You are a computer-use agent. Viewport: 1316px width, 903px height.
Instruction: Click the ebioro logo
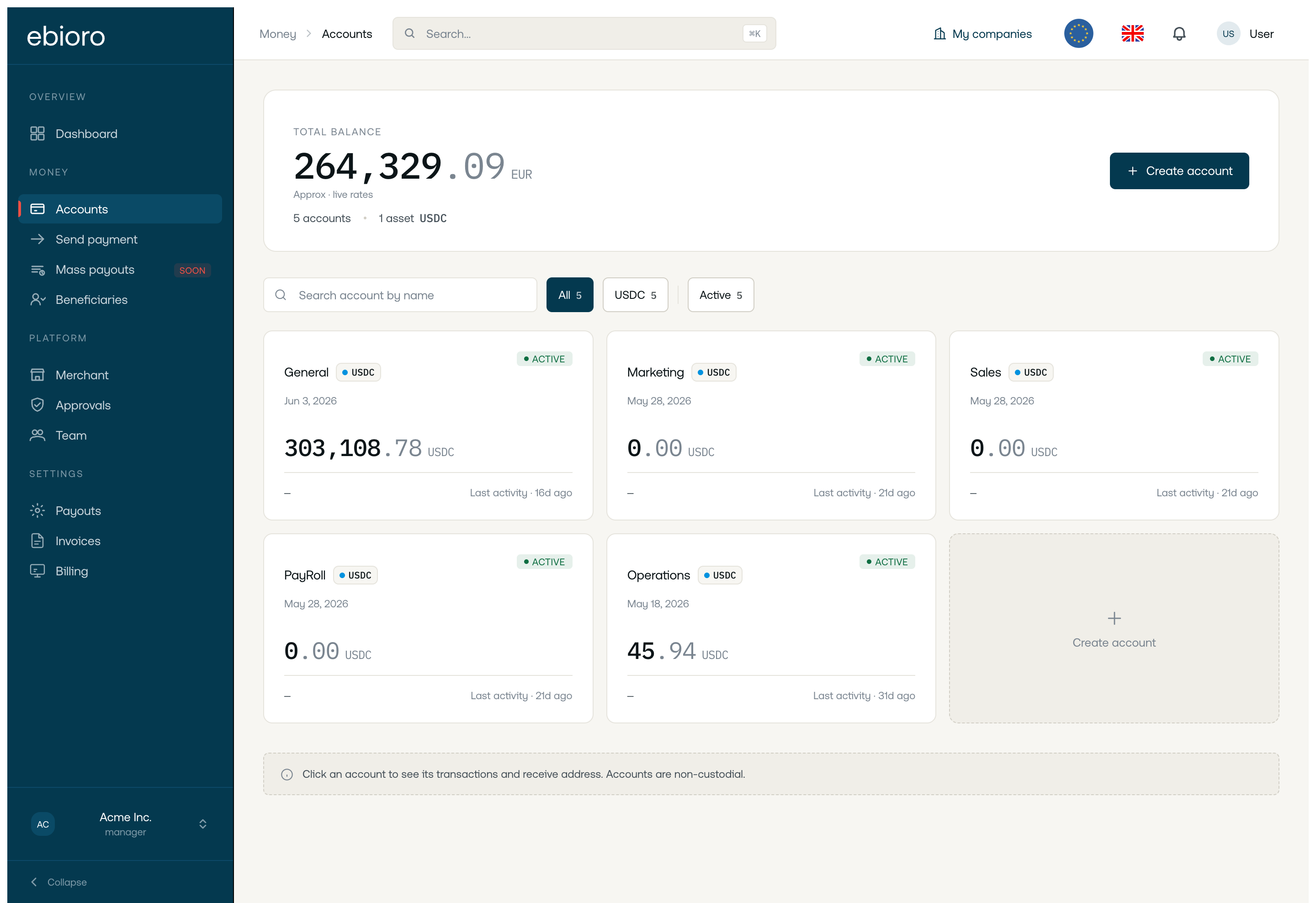pos(66,36)
